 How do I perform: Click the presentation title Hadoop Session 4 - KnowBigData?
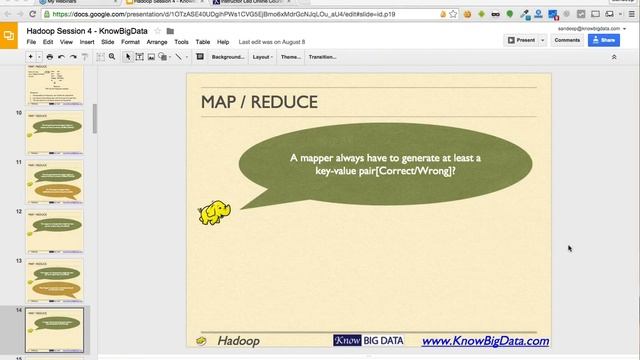(87, 31)
